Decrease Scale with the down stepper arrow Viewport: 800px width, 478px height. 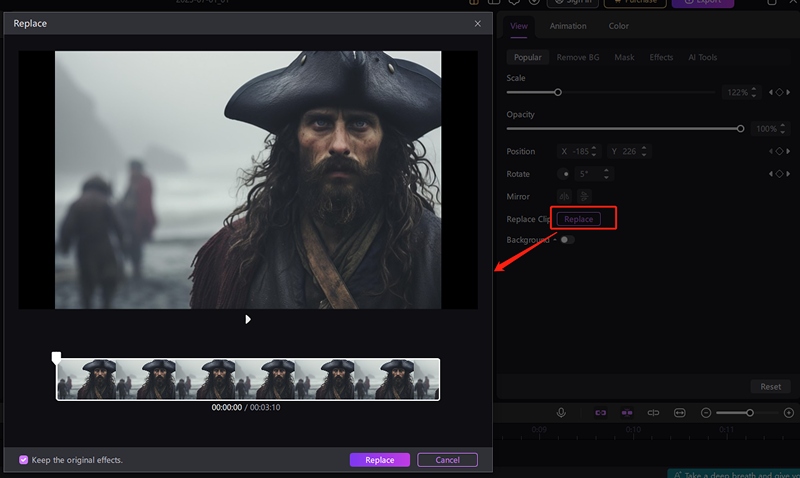[754, 95]
